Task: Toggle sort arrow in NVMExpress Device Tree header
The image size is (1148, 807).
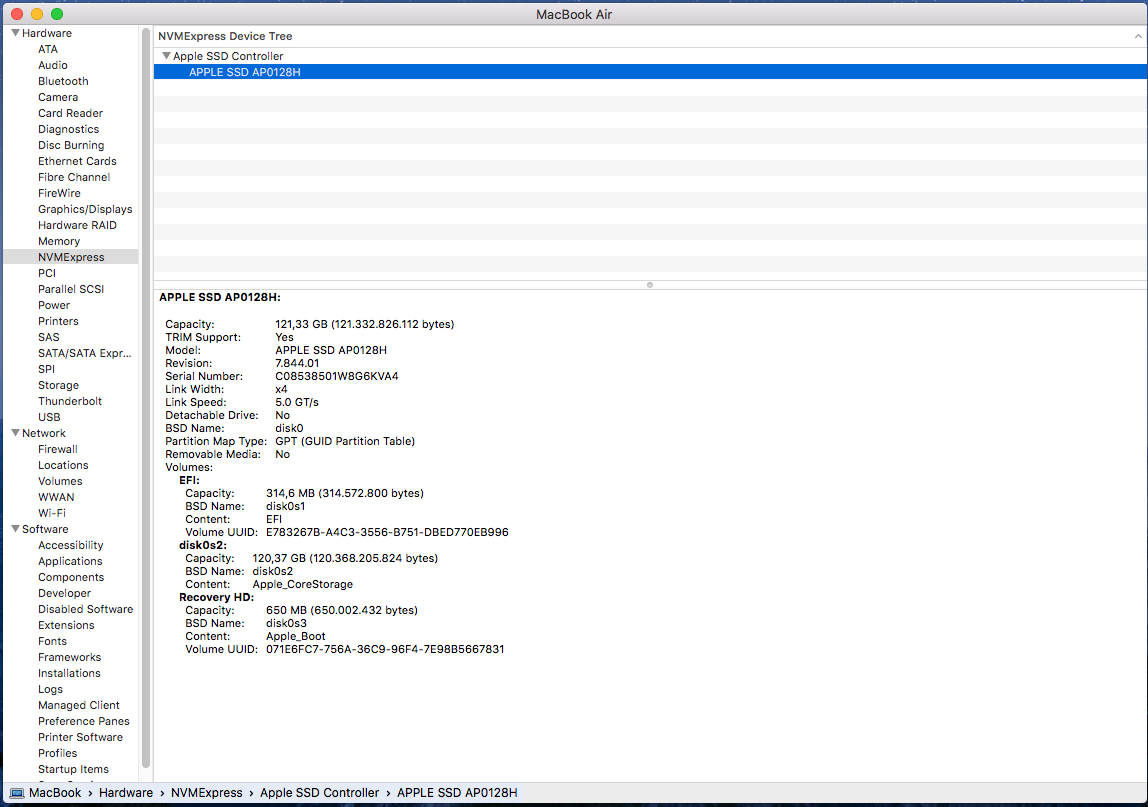Action: pos(1138,36)
